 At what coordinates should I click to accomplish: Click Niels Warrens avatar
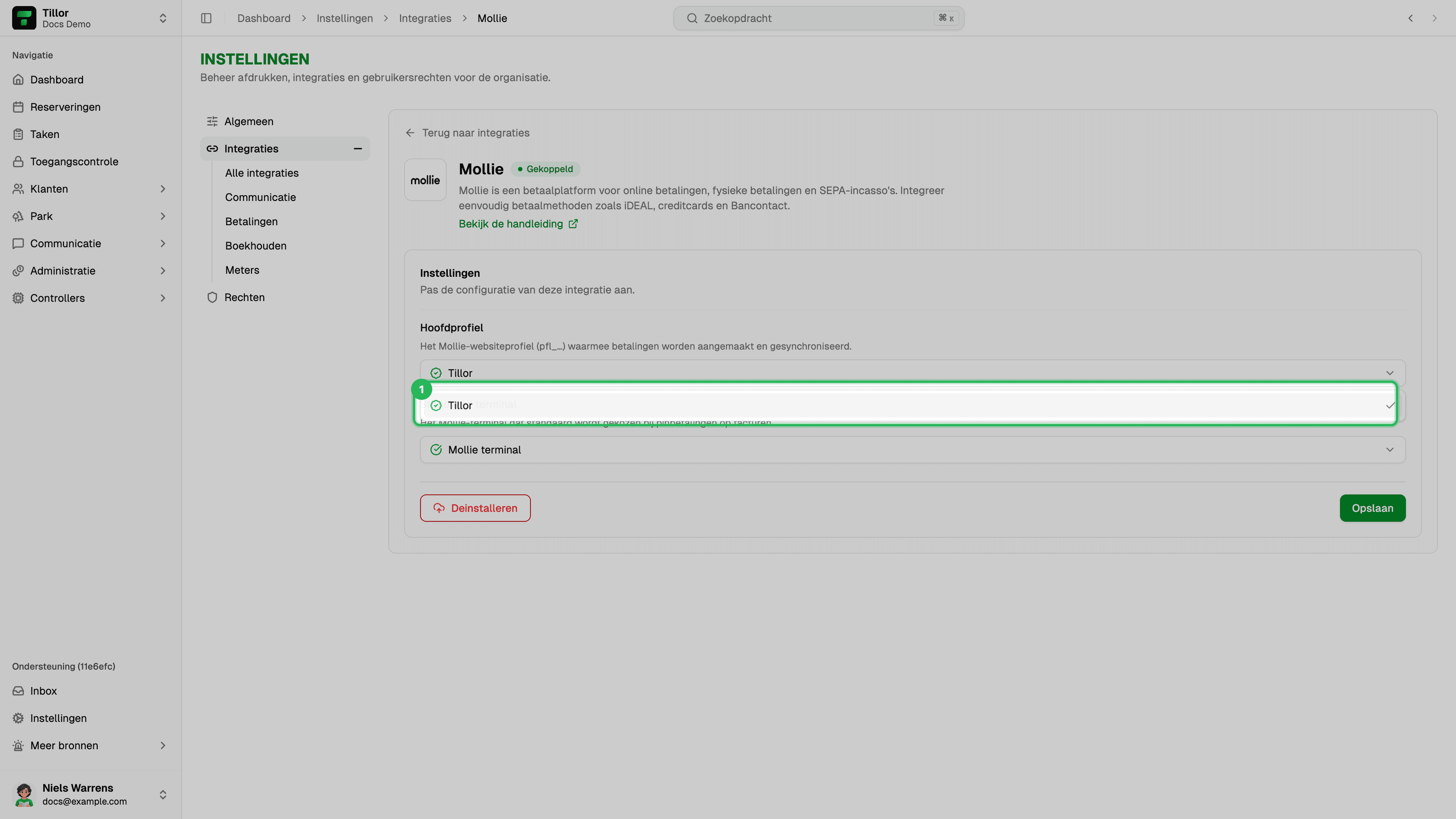24,794
